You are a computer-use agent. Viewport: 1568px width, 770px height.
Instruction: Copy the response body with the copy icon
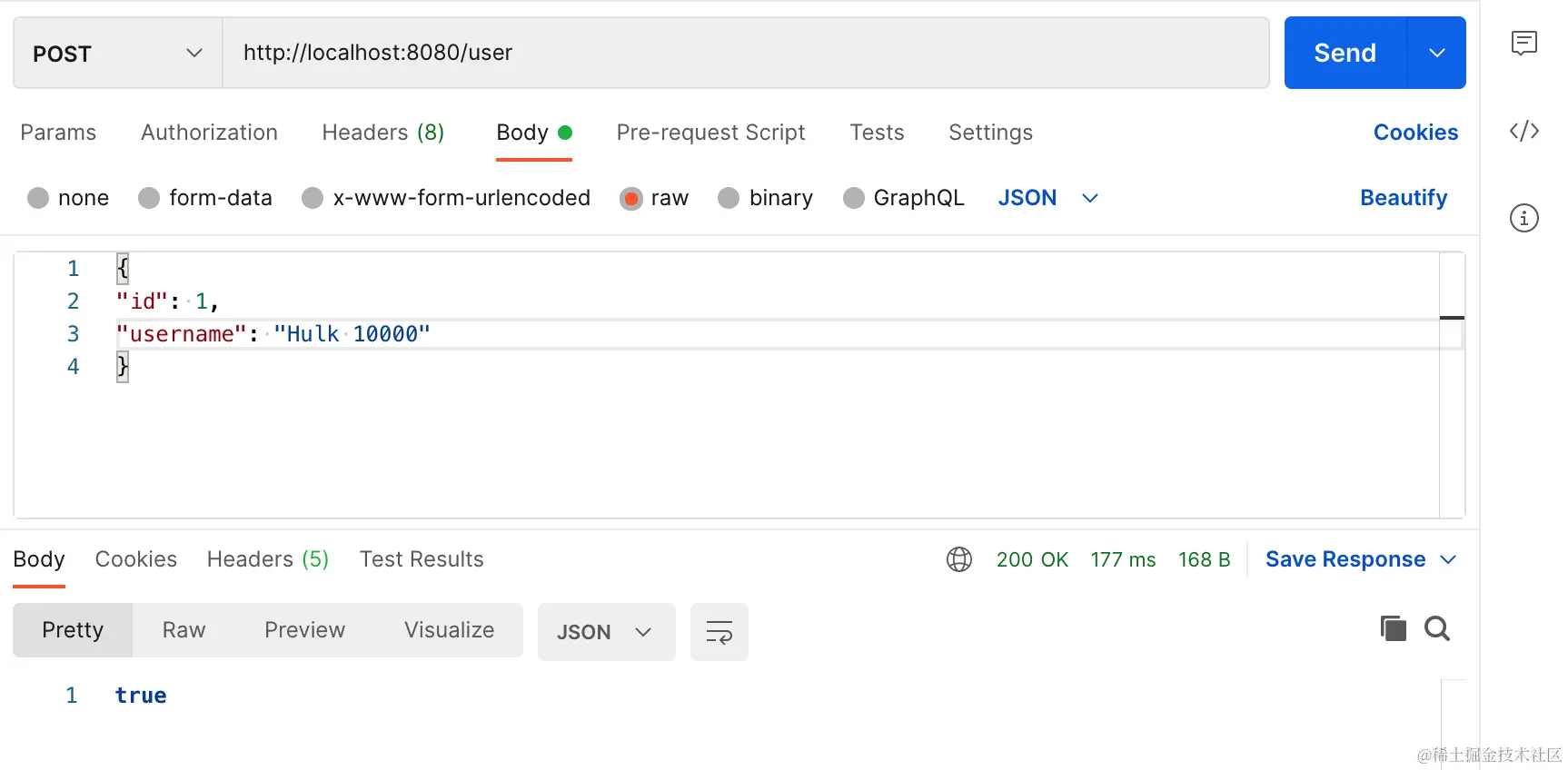1393,628
